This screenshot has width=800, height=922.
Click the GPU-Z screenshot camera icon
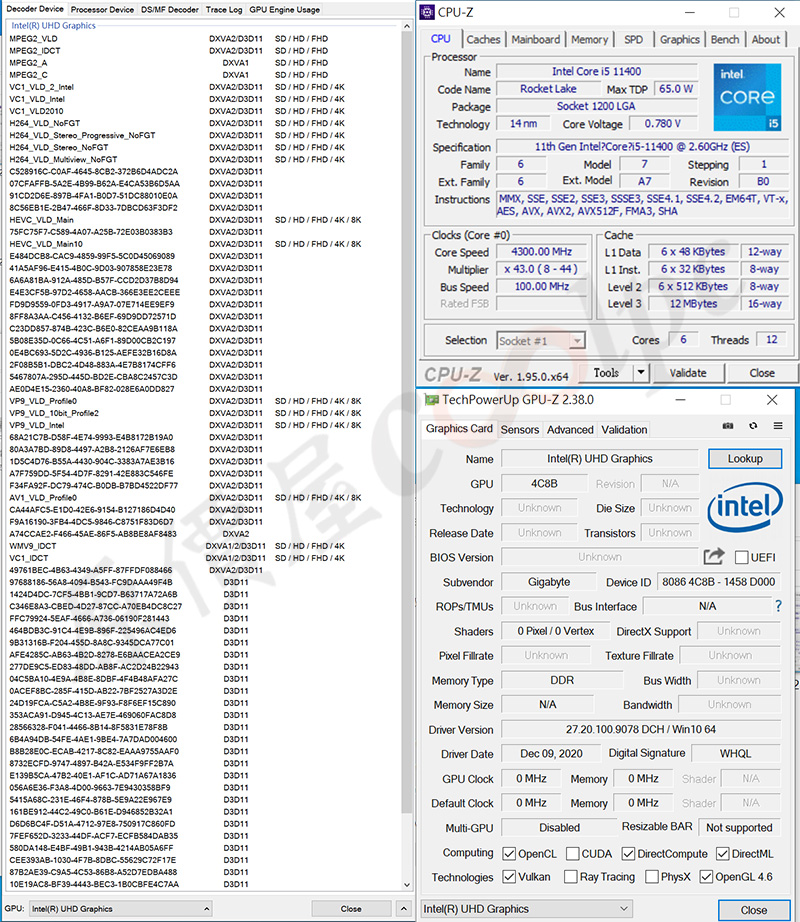point(728,426)
